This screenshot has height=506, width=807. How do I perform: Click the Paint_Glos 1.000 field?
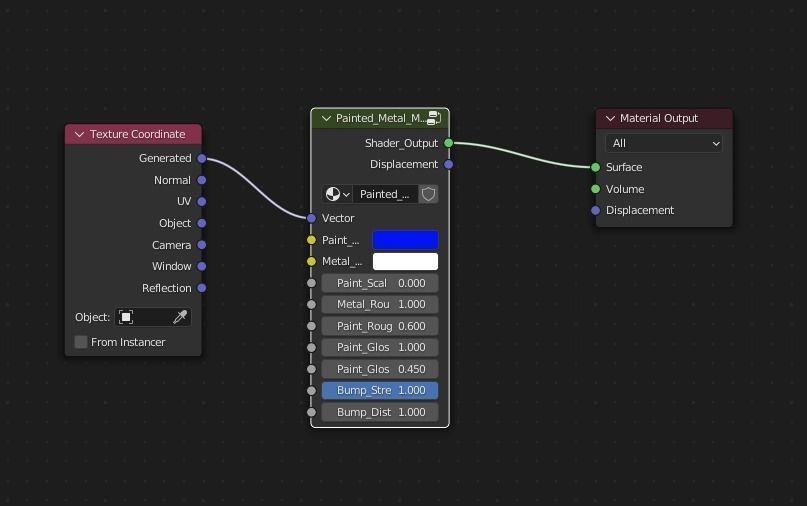[x=380, y=347]
